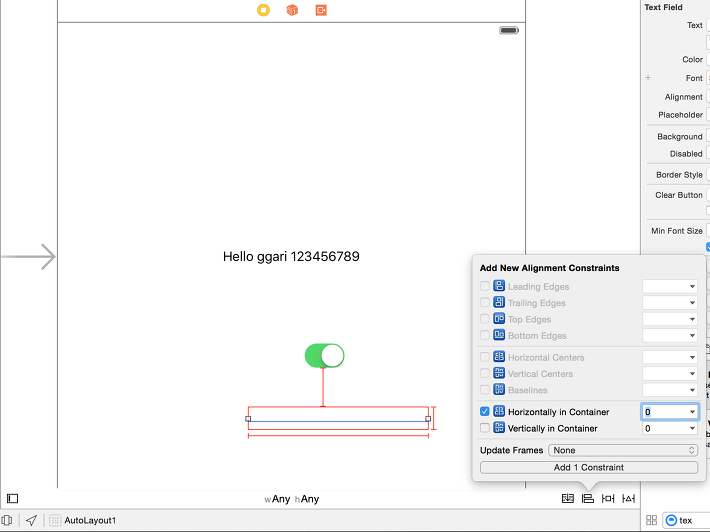Select the AutoLayout1 app target icon
Viewport: 710px width, 532px height.
(55, 520)
